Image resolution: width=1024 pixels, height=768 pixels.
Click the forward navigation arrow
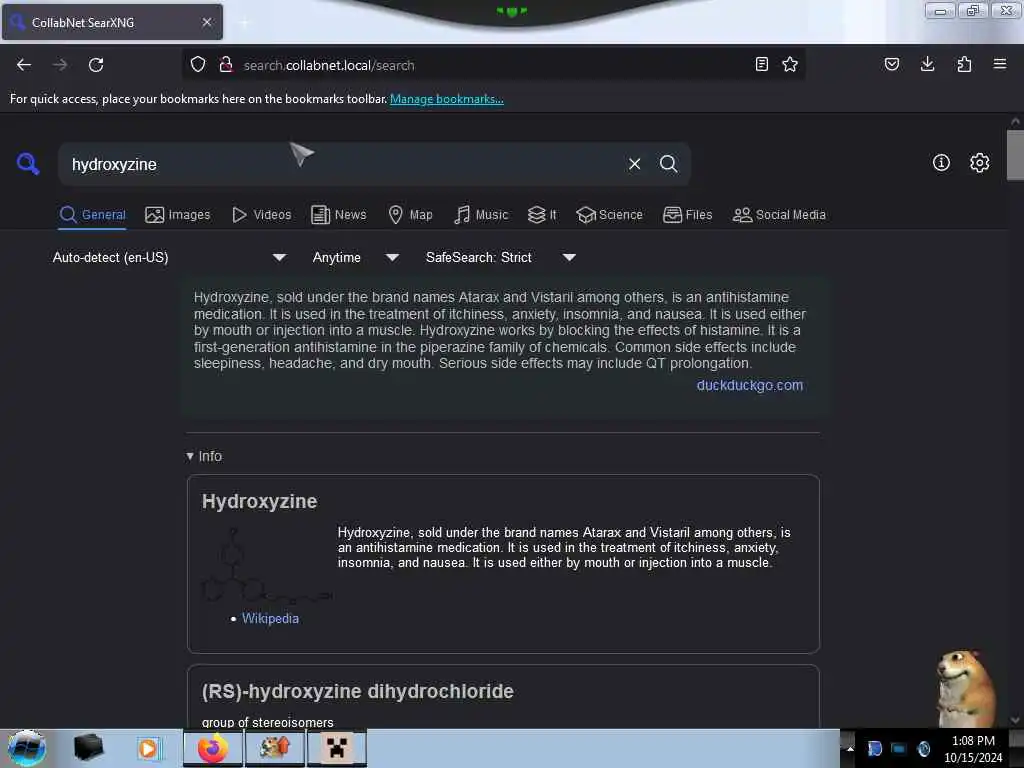click(x=60, y=65)
